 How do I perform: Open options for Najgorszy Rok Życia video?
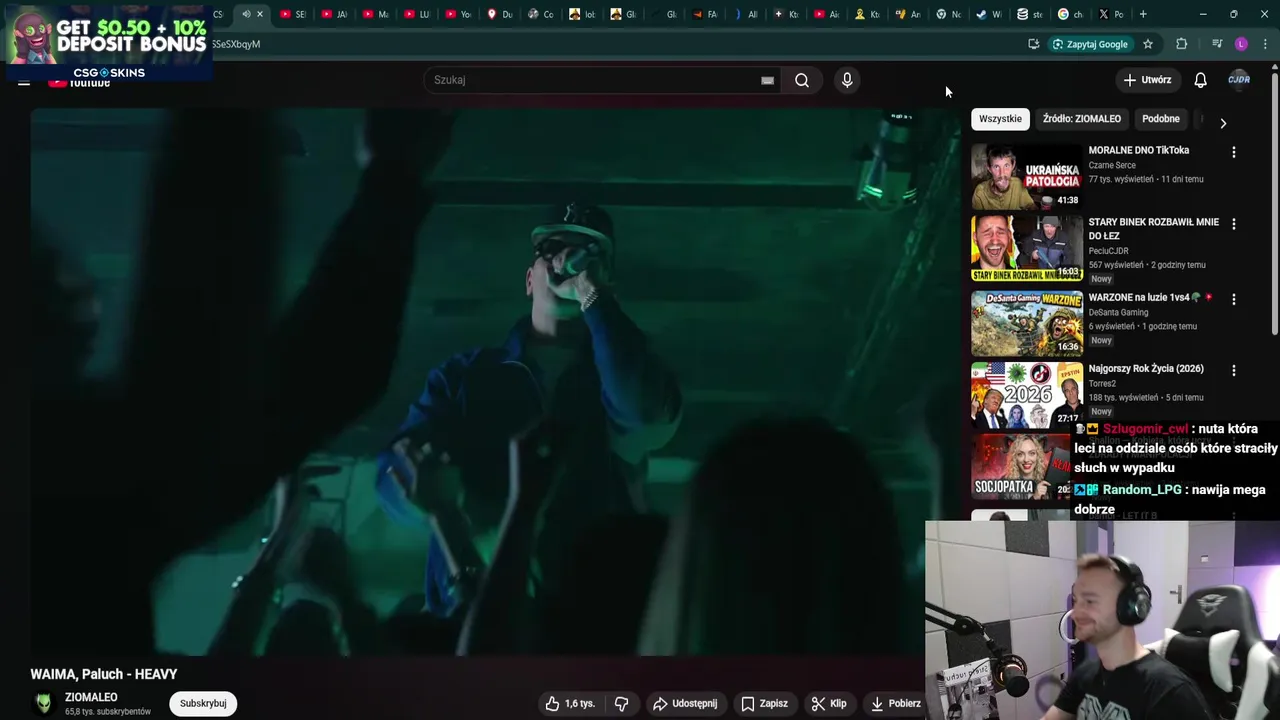pos(1233,370)
